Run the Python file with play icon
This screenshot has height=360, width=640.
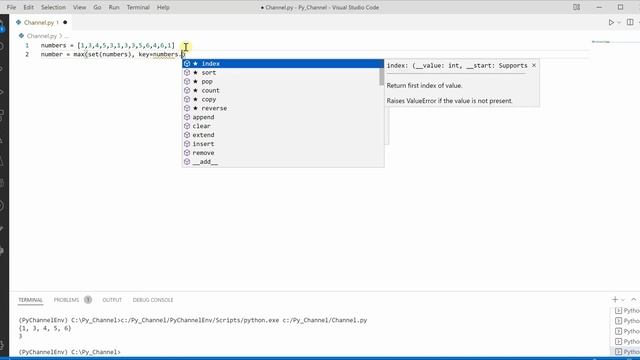click(x=611, y=22)
